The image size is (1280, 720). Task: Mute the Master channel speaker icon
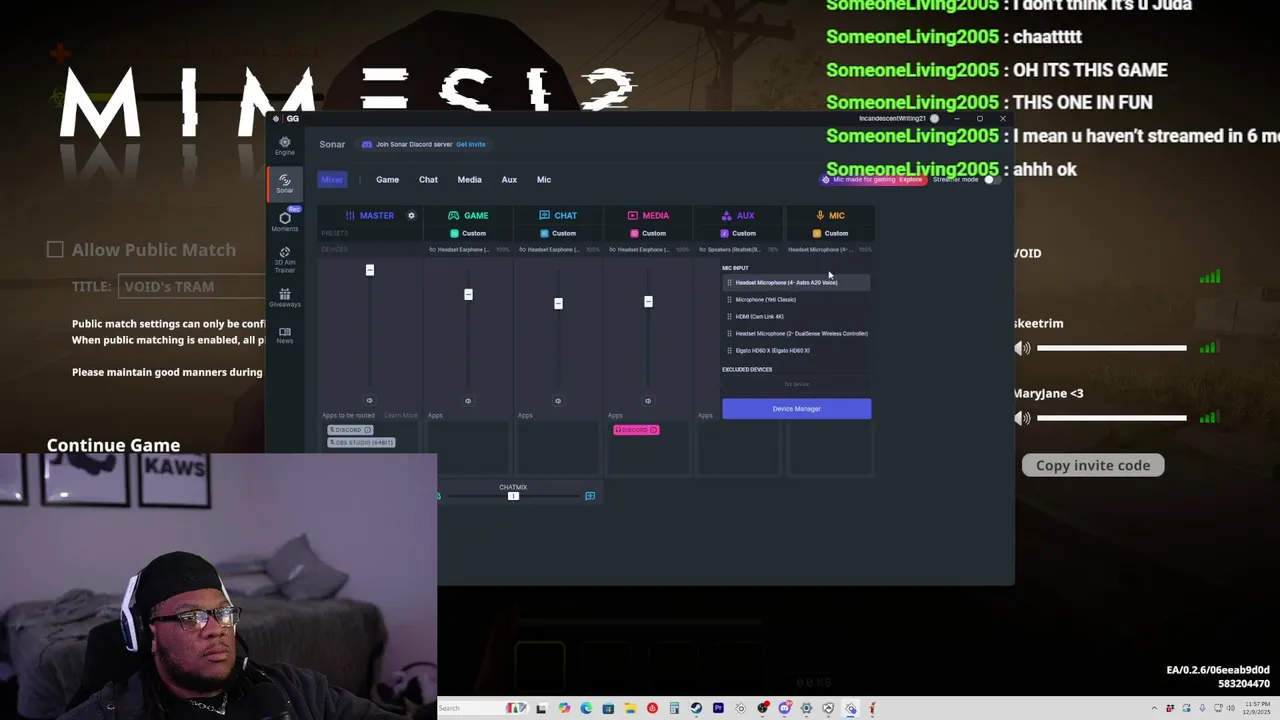369,400
